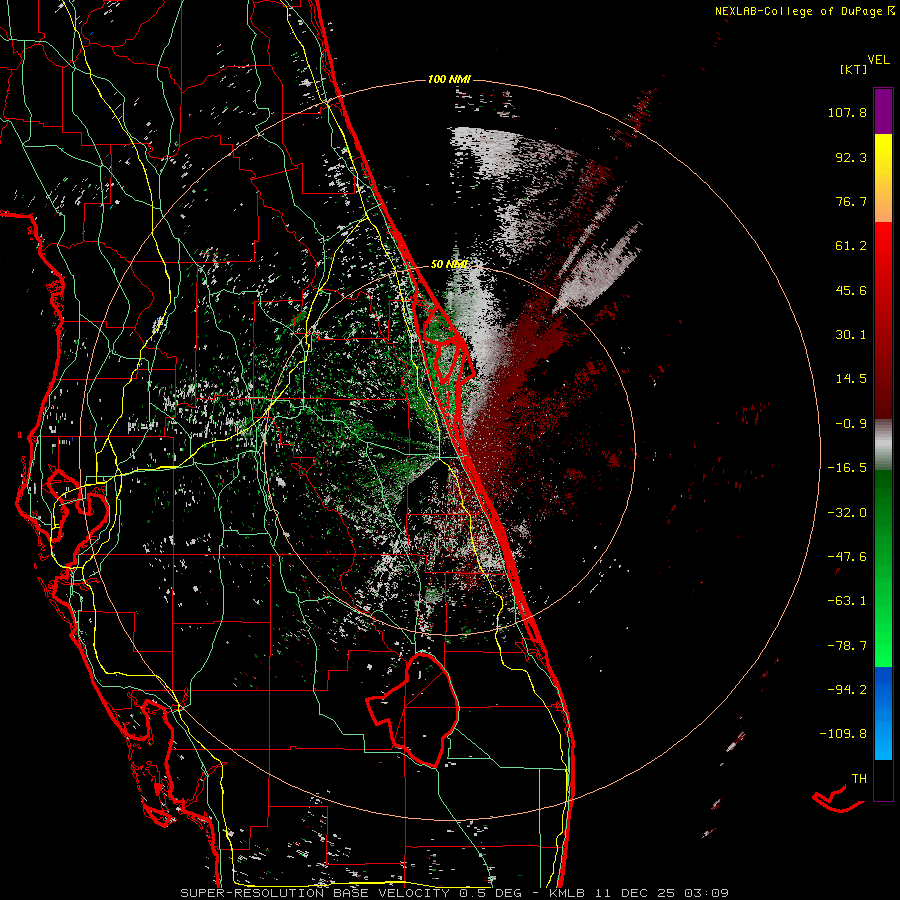Click the -78.7 velocity scale value

pyautogui.click(x=847, y=645)
